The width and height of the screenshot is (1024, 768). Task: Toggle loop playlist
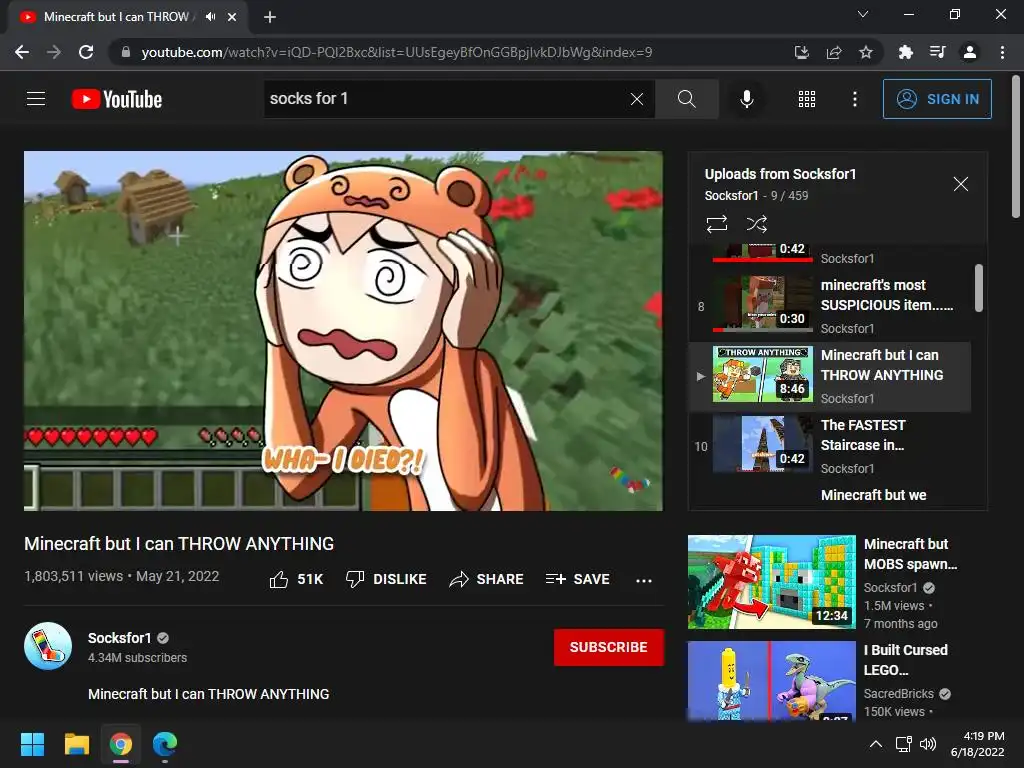coord(716,224)
